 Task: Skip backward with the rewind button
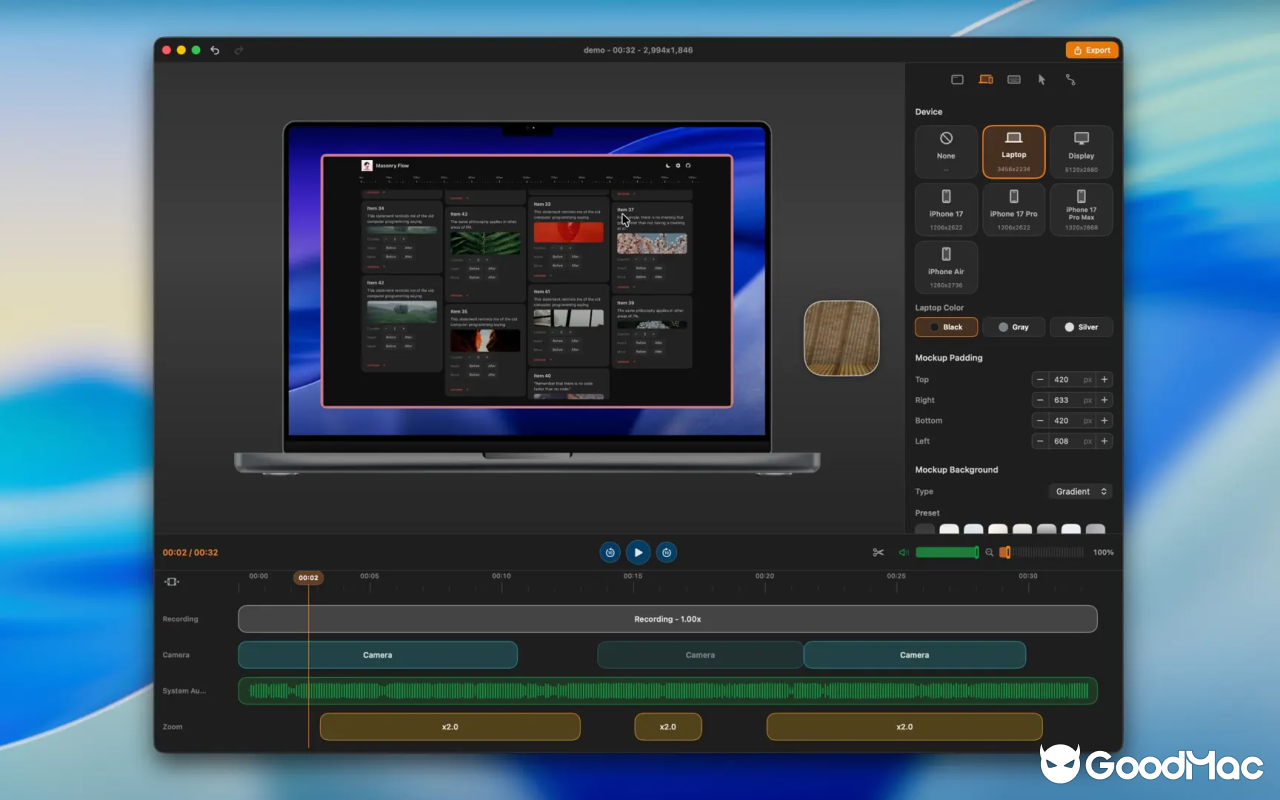tap(609, 552)
